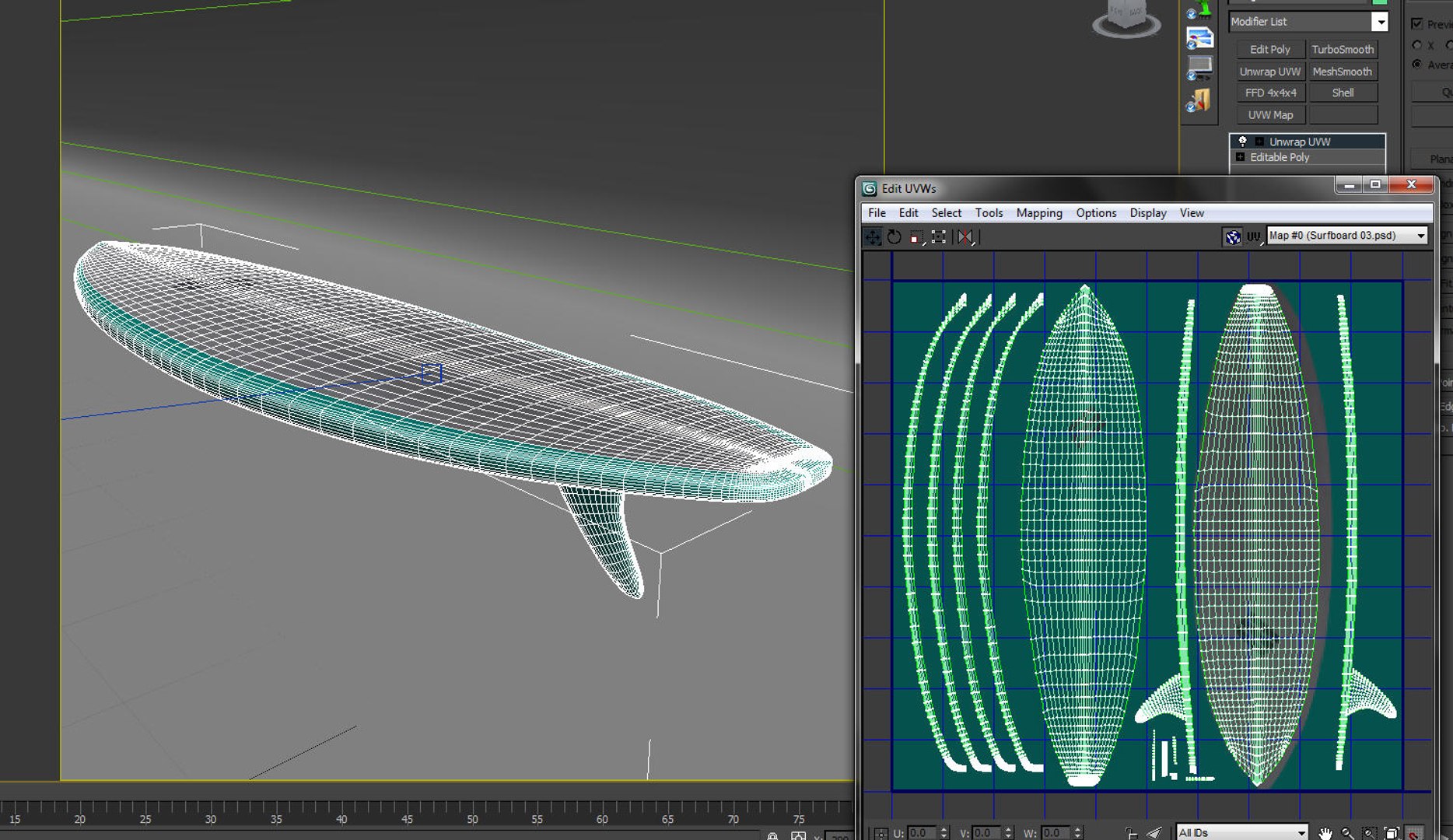
Task: Open the Display menu
Action: (1147, 213)
